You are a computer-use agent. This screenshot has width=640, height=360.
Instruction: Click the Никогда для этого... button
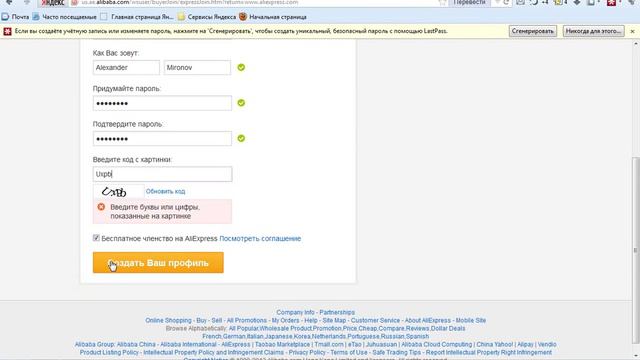(x=593, y=31)
